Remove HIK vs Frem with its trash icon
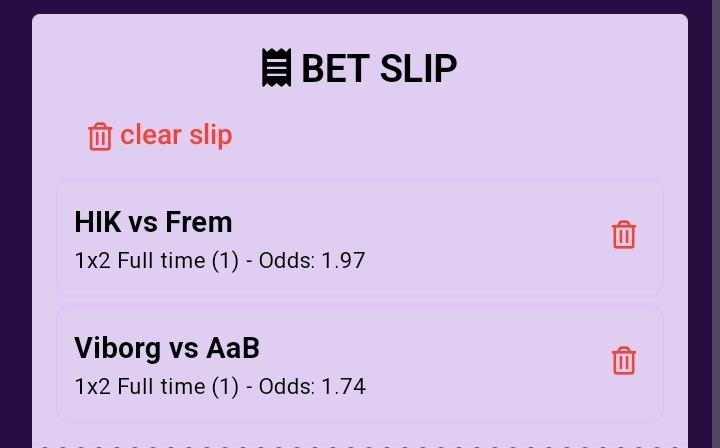Screen dimensions: 720x448 (x=624, y=235)
